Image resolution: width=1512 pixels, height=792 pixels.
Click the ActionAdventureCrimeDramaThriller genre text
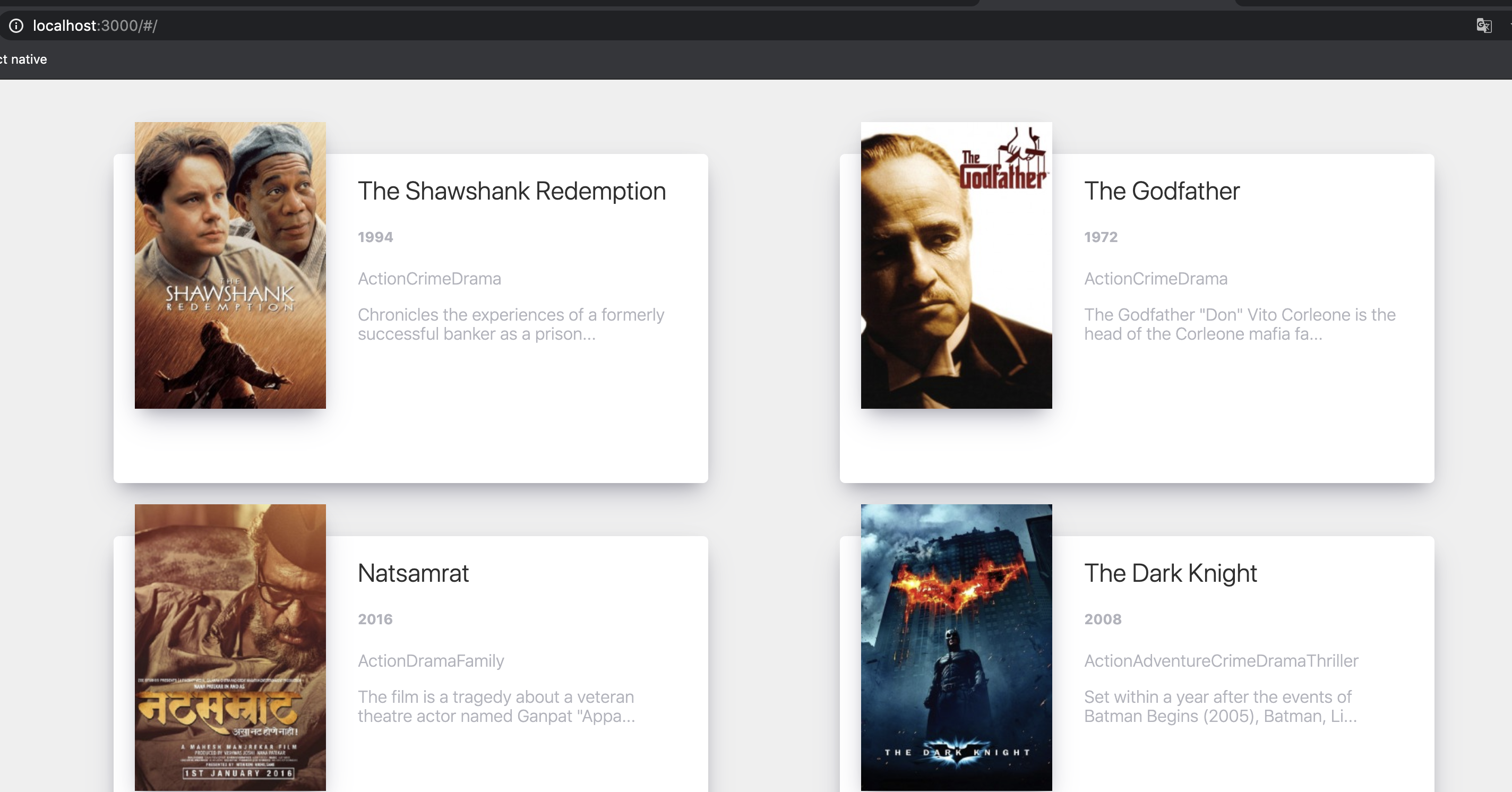point(1221,660)
